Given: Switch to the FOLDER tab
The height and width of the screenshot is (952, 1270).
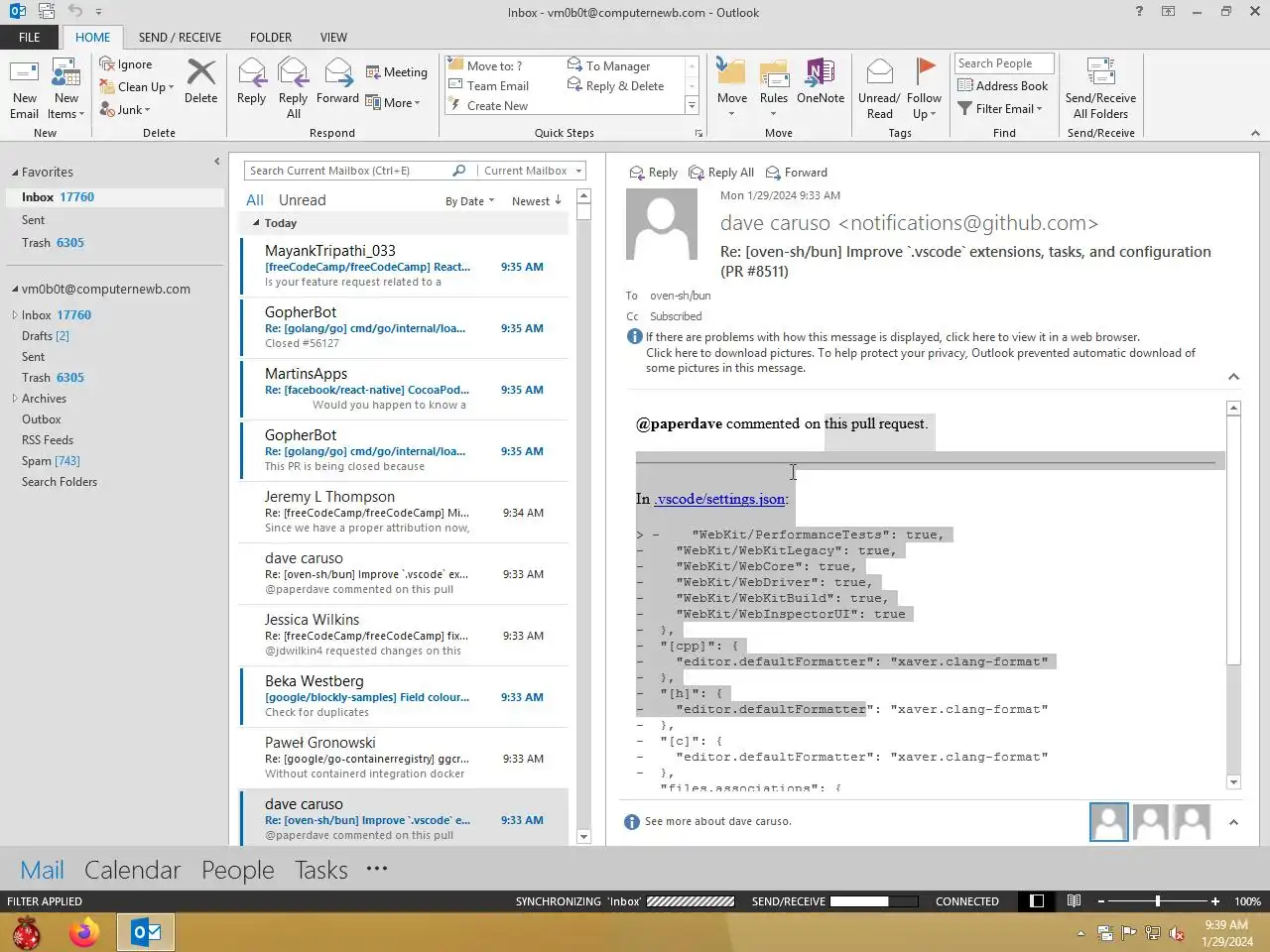Looking at the screenshot, I should [271, 38].
